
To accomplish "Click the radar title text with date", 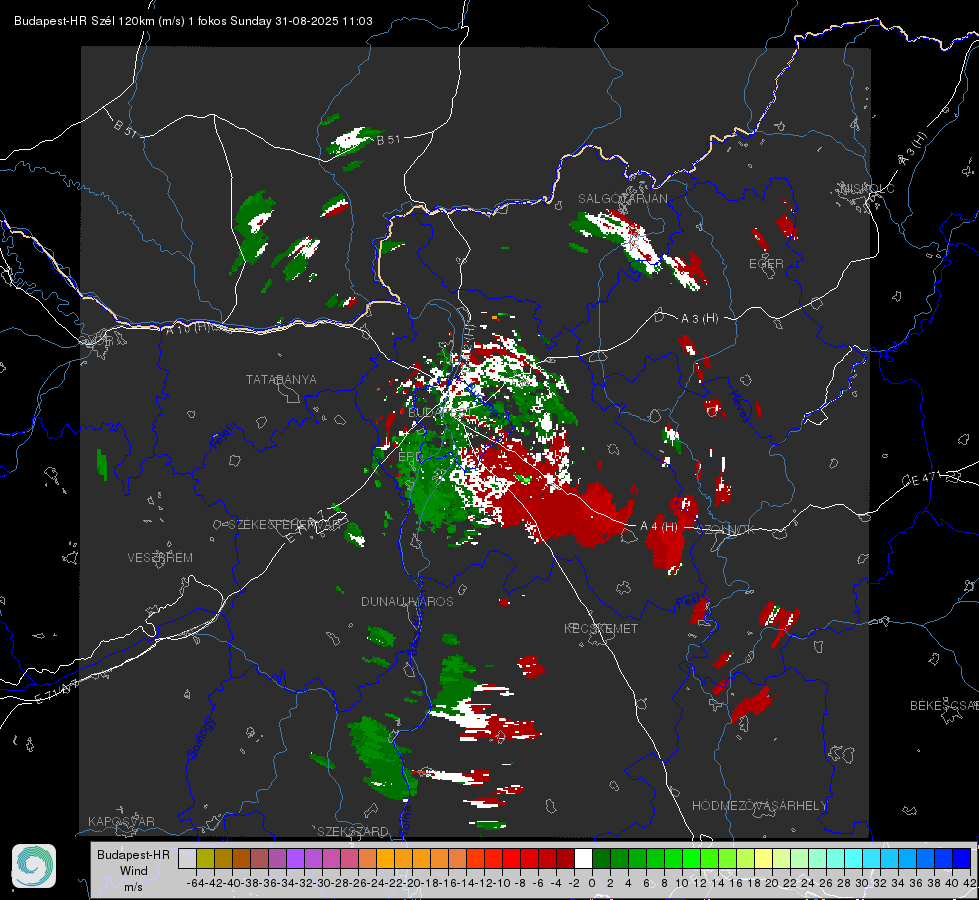I will click(194, 21).
